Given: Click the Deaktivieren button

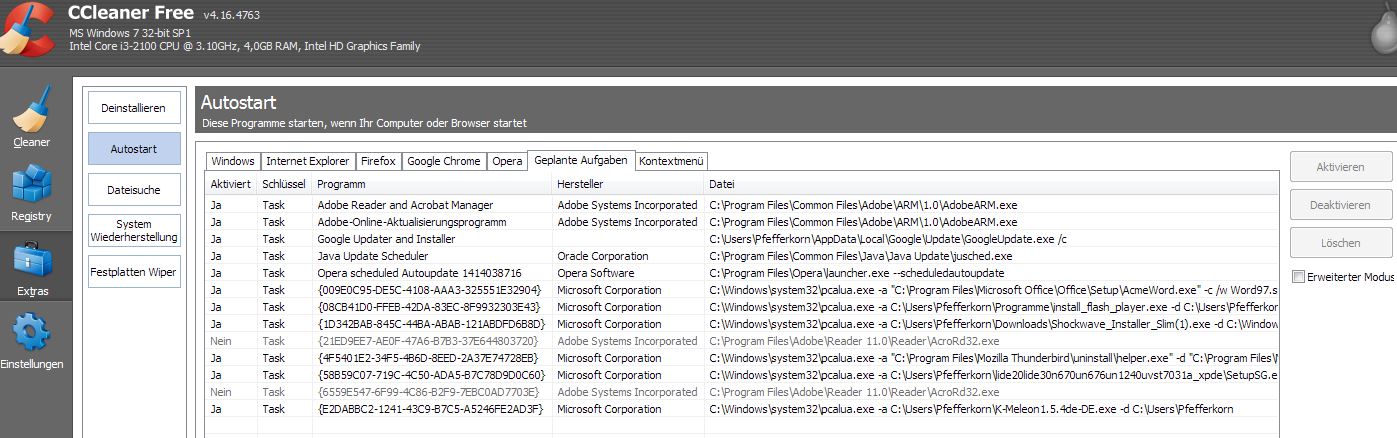Looking at the screenshot, I should click(1340, 205).
